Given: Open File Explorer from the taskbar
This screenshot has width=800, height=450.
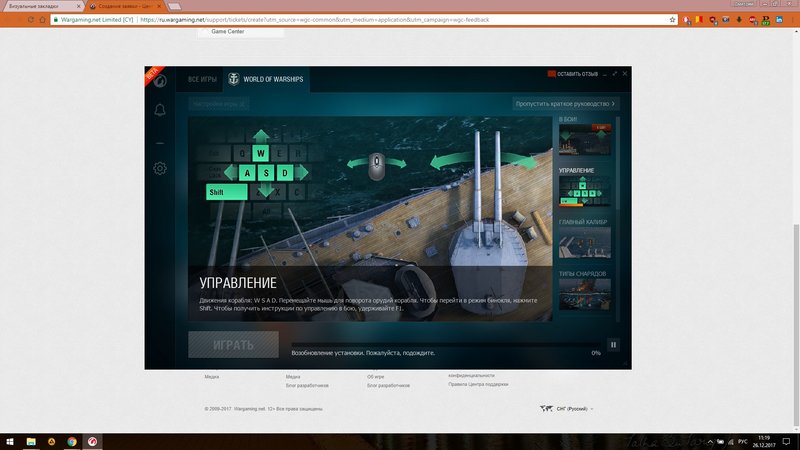Looking at the screenshot, I should click(31, 442).
